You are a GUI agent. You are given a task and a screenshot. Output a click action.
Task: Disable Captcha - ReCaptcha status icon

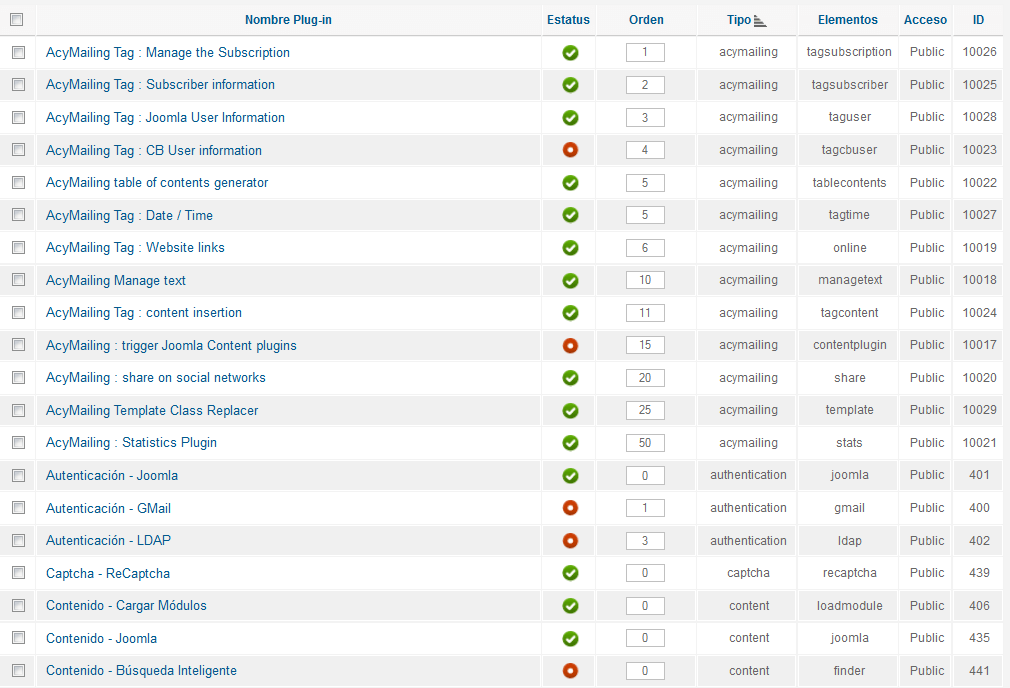tap(570, 573)
